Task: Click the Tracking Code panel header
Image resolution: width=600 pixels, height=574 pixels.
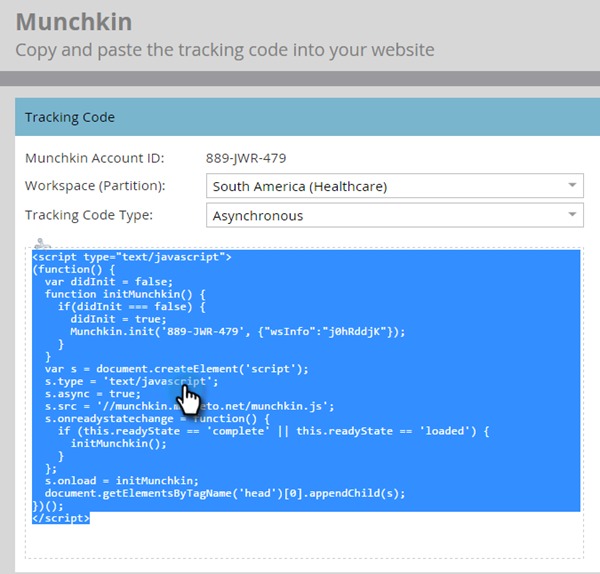Action: (307, 117)
